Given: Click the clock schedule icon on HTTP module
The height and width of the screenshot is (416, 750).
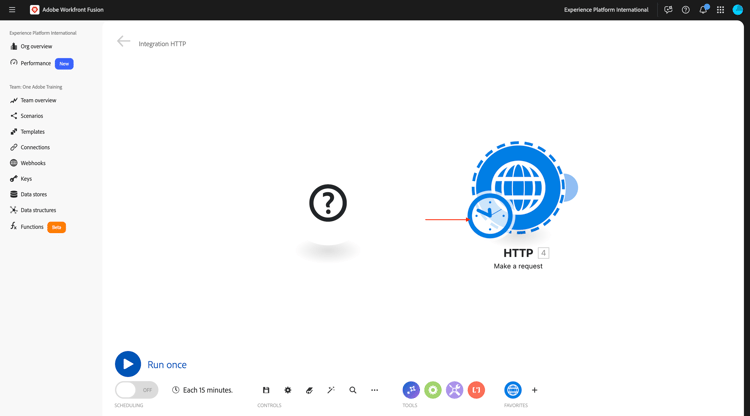Looking at the screenshot, I should coord(490,216).
